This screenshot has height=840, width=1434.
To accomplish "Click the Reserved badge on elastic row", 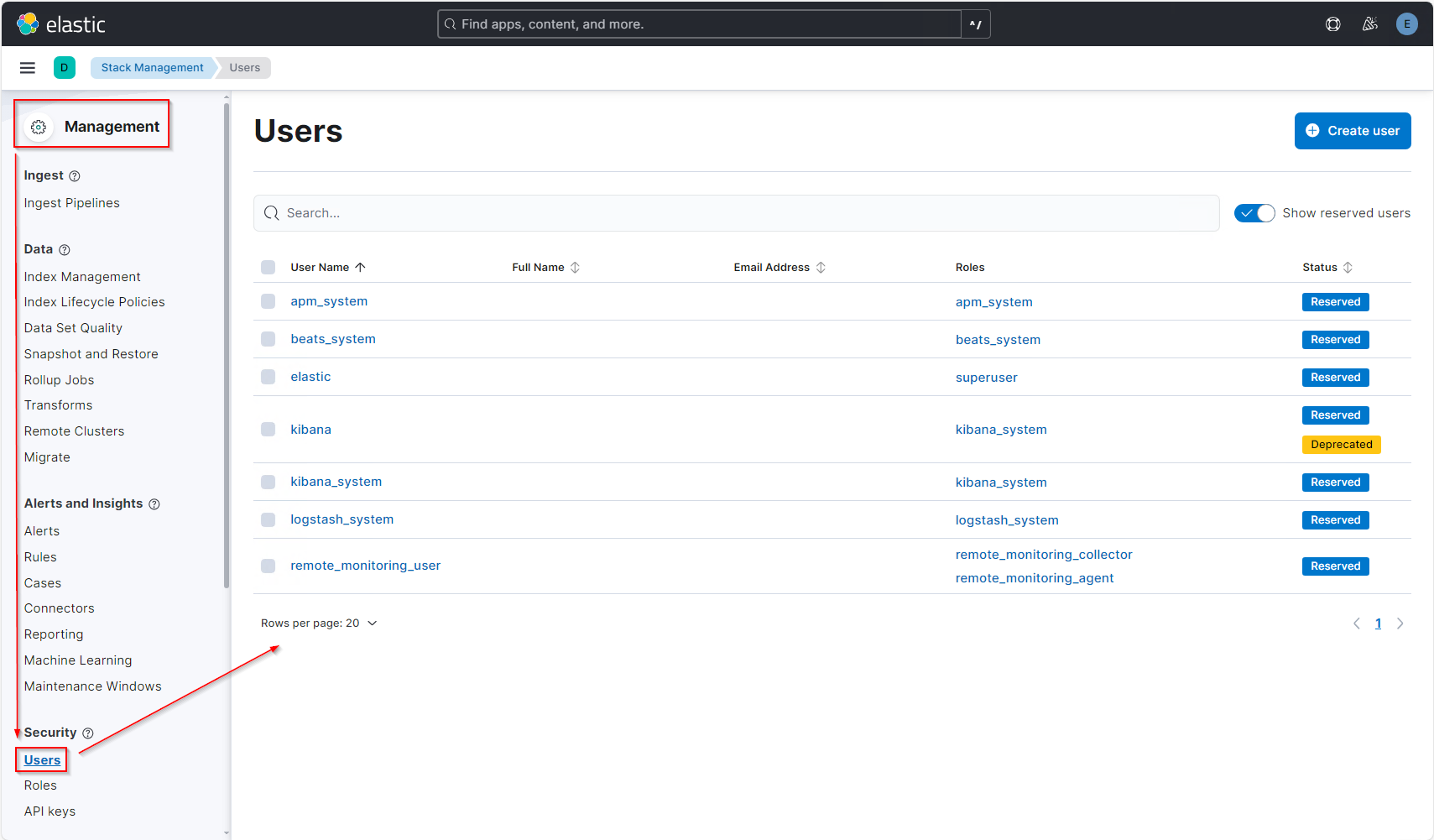I will pyautogui.click(x=1336, y=378).
